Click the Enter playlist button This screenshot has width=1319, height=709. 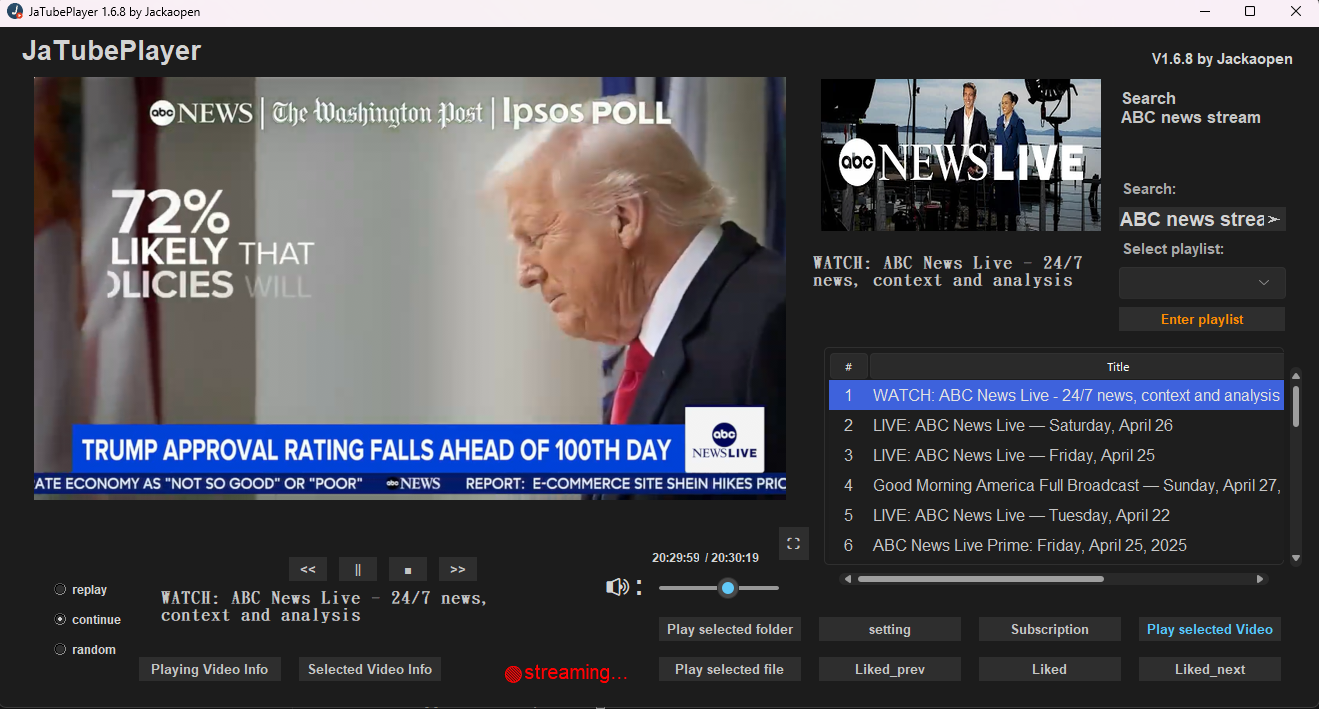(1202, 319)
